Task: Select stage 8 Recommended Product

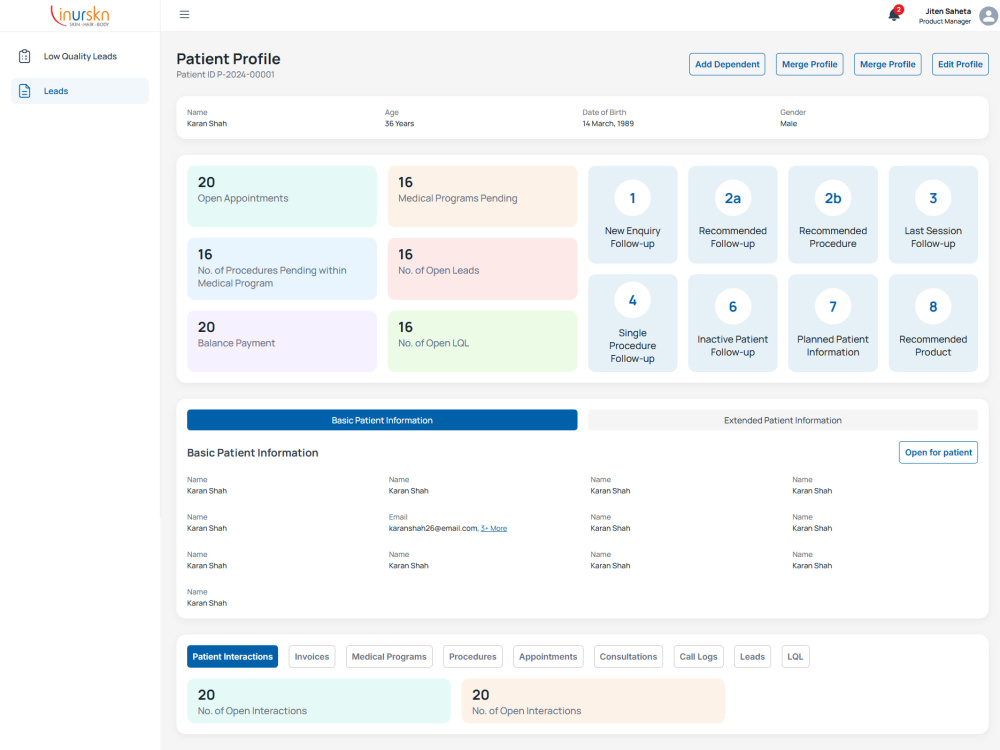Action: coord(932,323)
